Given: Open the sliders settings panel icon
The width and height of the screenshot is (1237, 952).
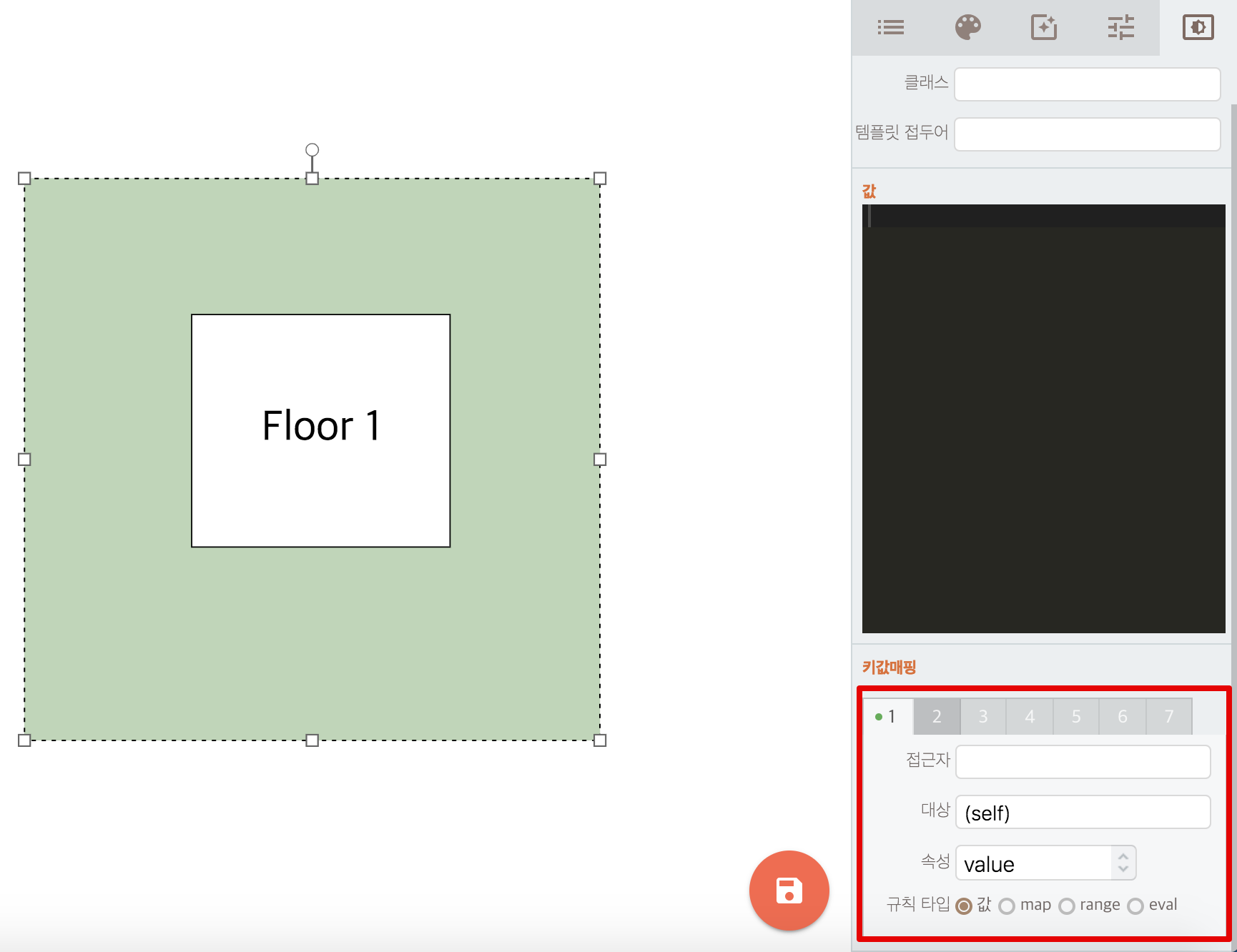Looking at the screenshot, I should point(1121,27).
